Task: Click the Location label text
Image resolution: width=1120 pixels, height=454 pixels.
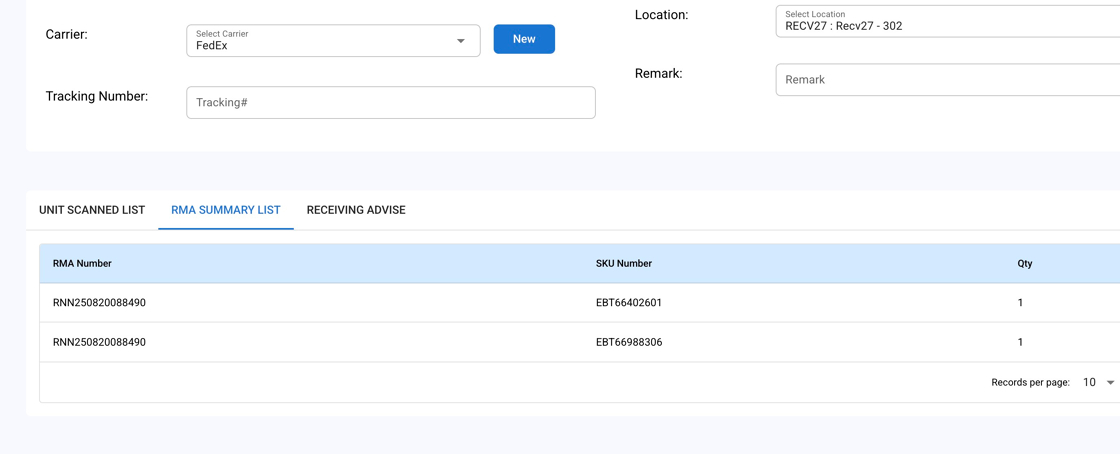Action: point(661,15)
